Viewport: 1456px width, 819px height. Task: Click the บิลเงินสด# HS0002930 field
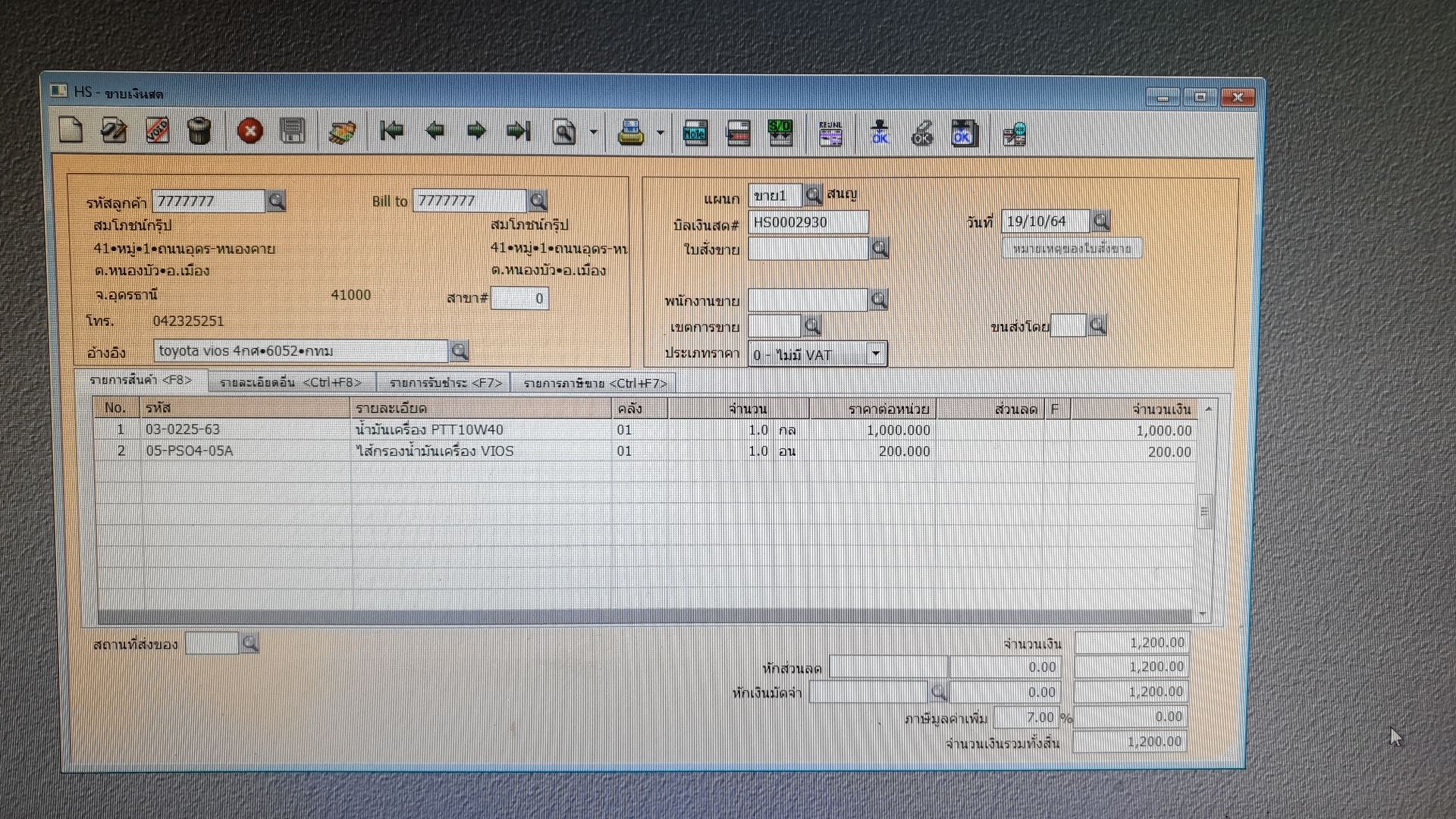[x=808, y=222]
